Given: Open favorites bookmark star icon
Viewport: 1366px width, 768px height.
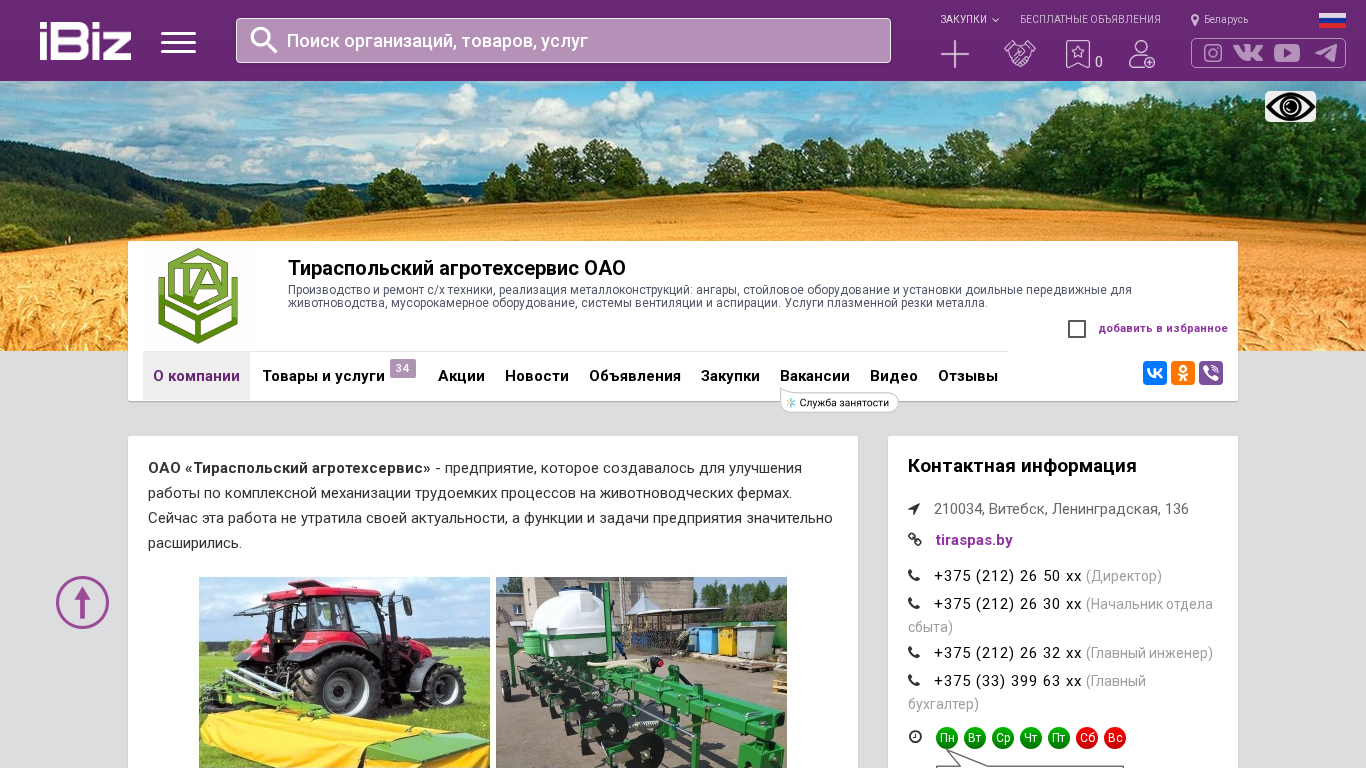Looking at the screenshot, I should pos(1078,54).
